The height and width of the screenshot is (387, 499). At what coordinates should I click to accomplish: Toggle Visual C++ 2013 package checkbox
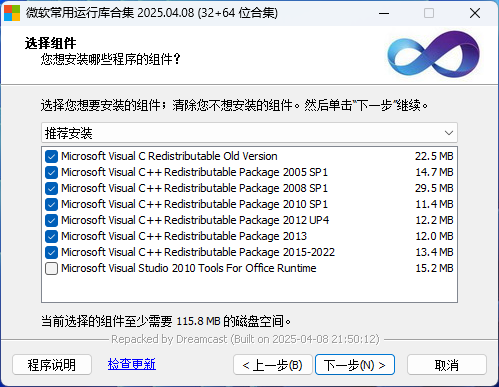(51, 236)
